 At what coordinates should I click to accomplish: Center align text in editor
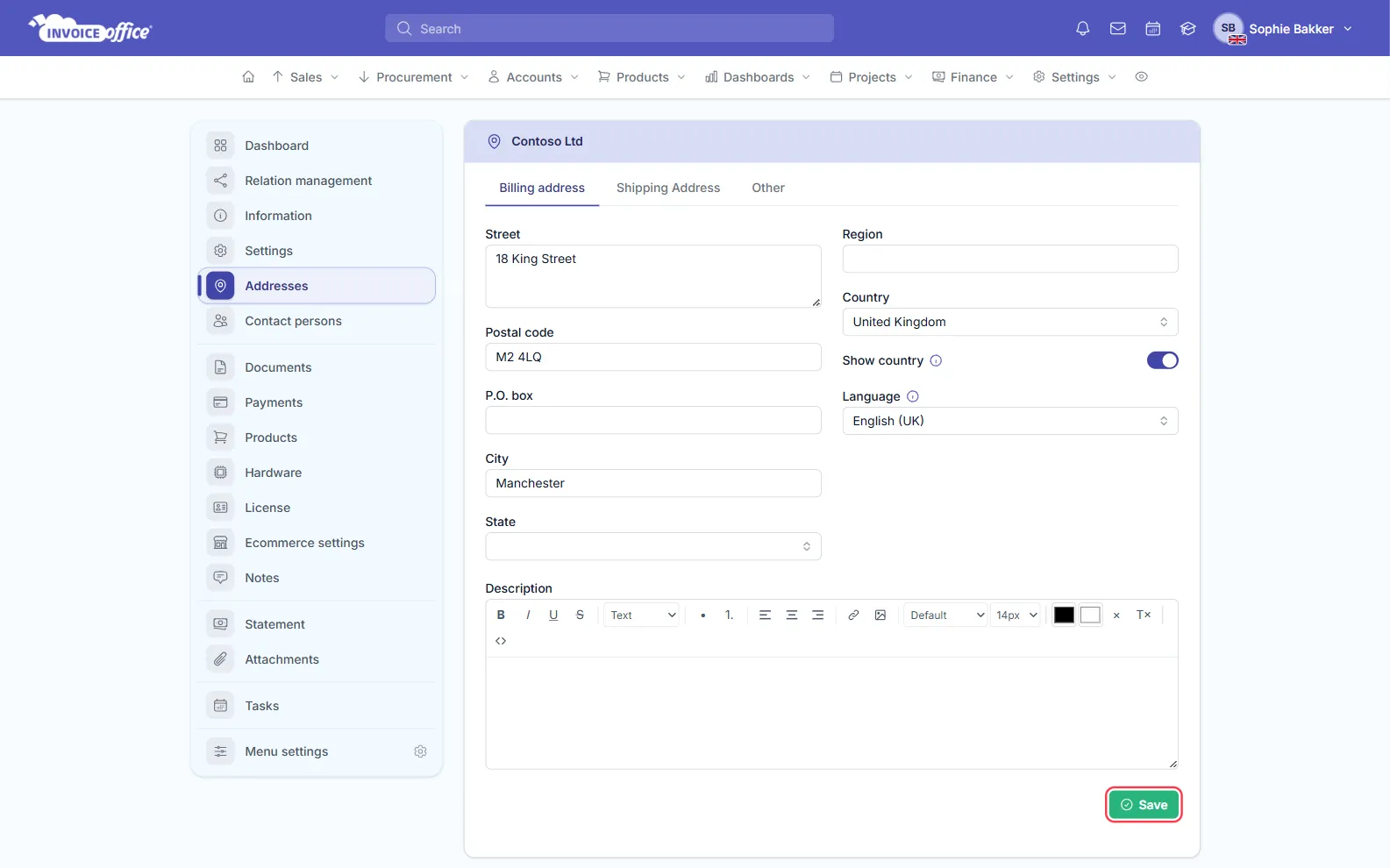pyautogui.click(x=791, y=615)
